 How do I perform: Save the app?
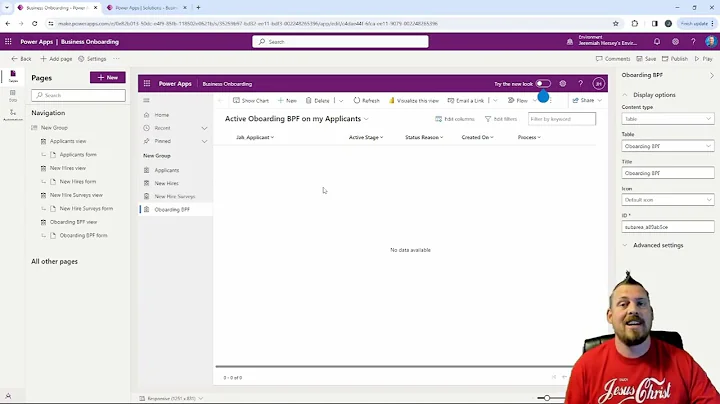click(x=646, y=59)
